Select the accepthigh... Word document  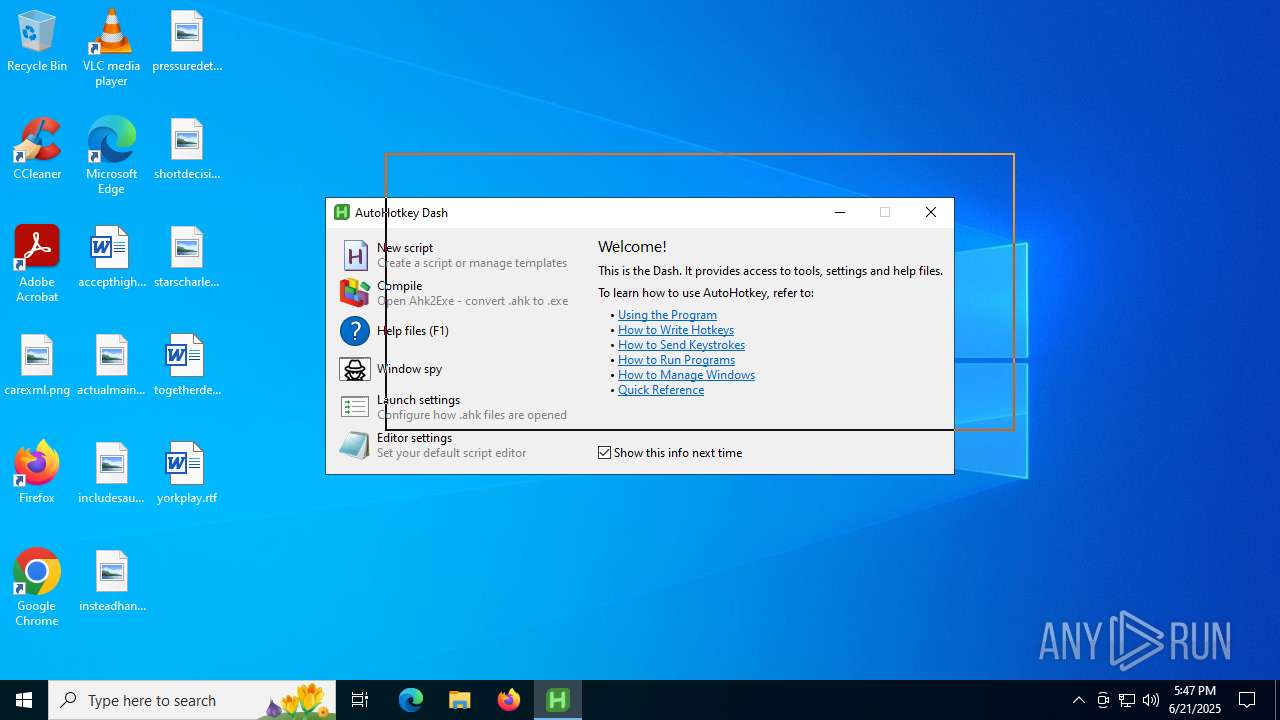(x=111, y=258)
